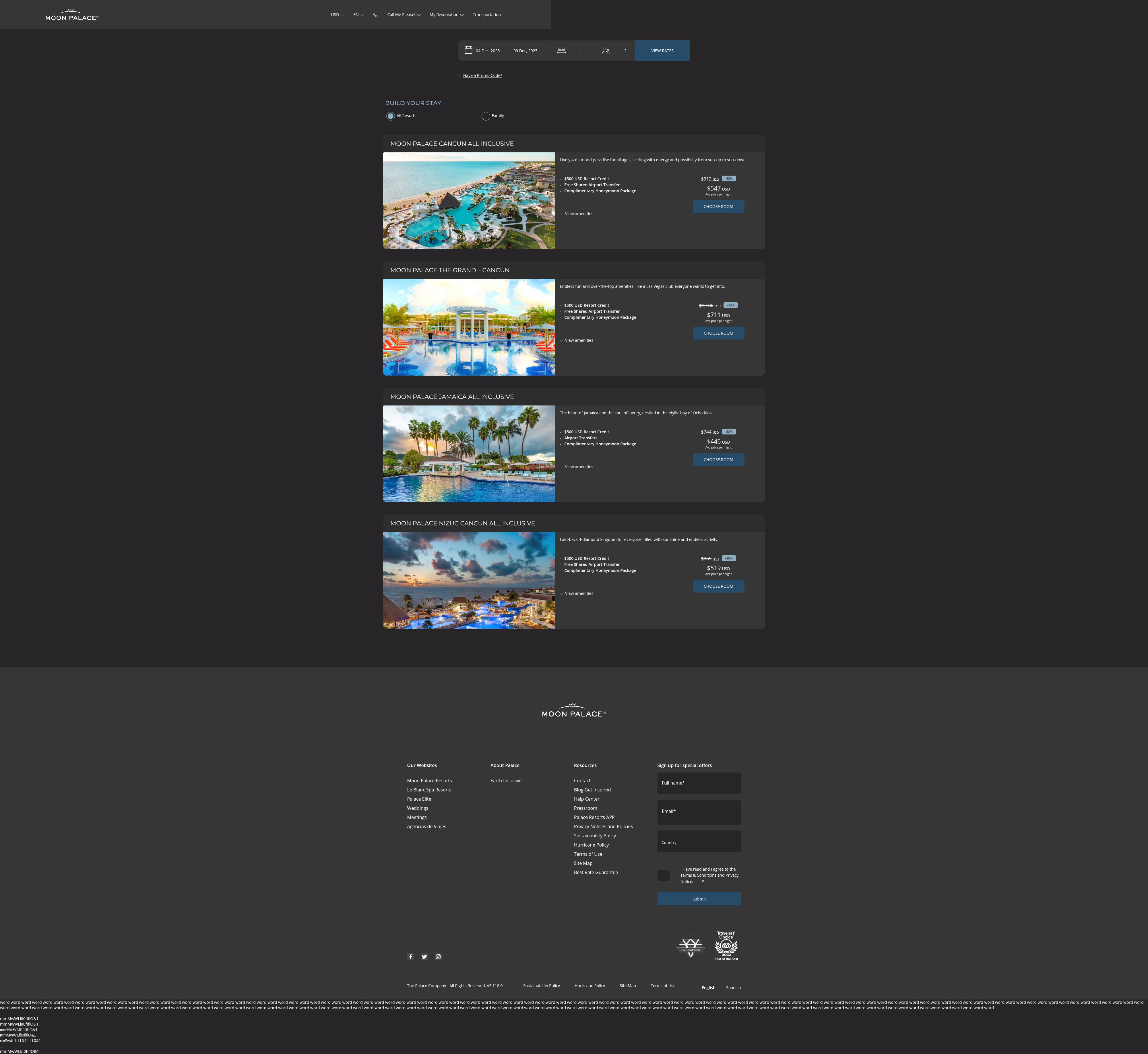This screenshot has width=1148, height=1054.
Task: Open the Blog Get Inspired link
Action: coord(592,790)
